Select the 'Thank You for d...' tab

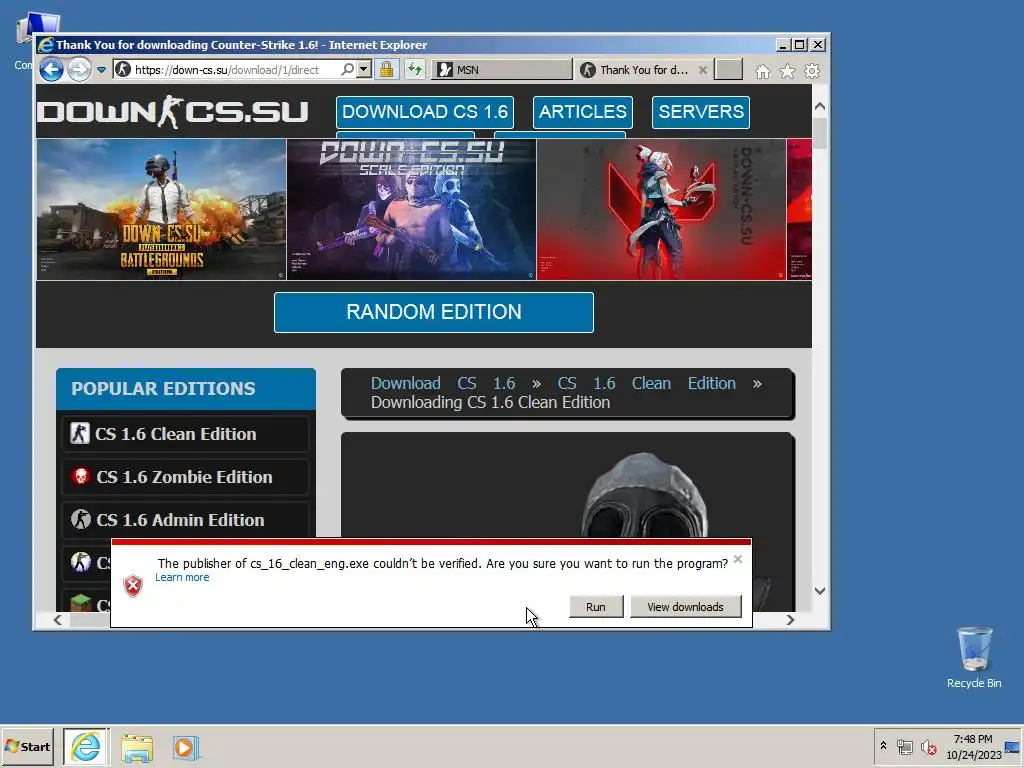pos(637,70)
